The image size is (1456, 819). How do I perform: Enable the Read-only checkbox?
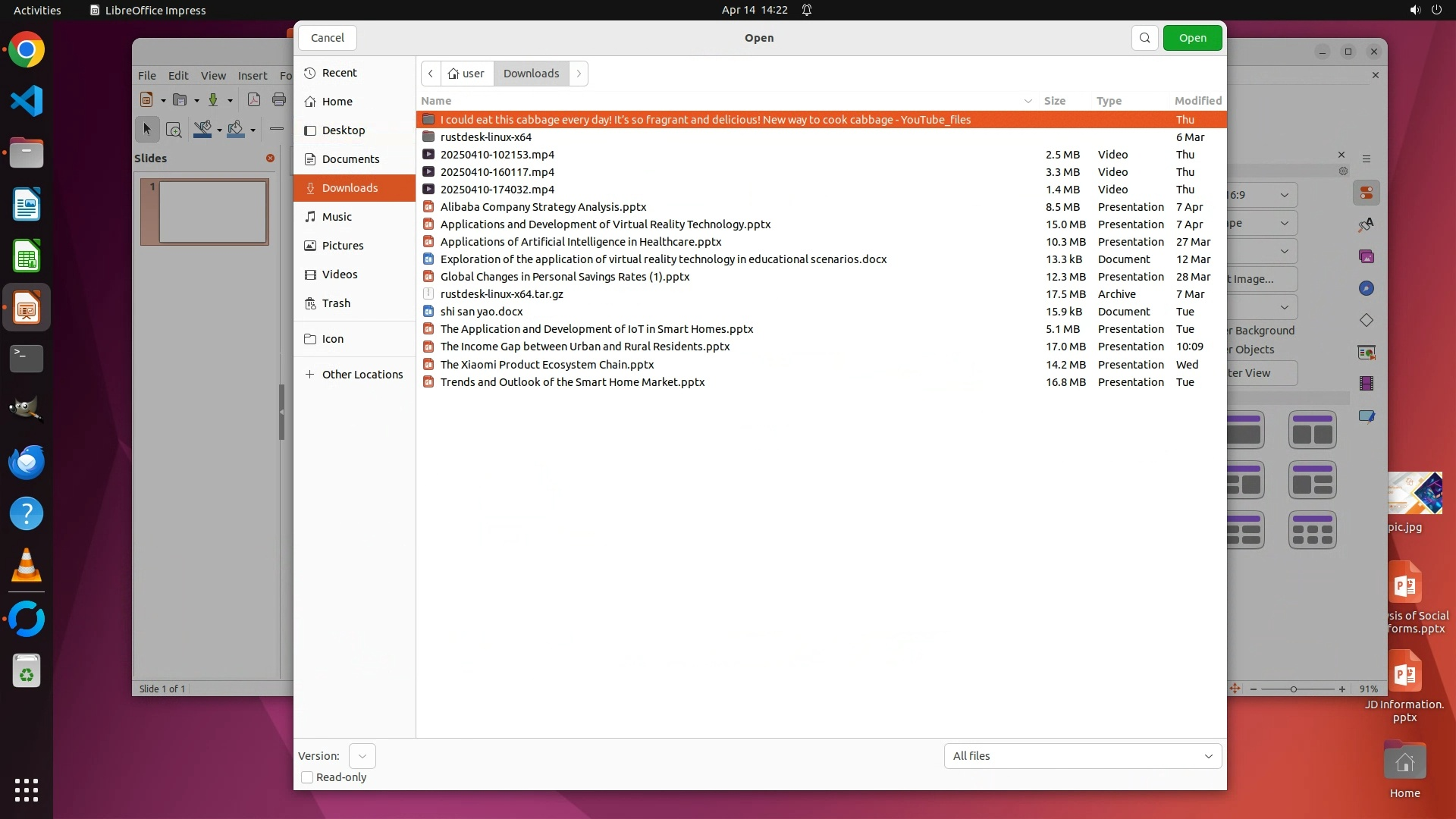click(307, 777)
